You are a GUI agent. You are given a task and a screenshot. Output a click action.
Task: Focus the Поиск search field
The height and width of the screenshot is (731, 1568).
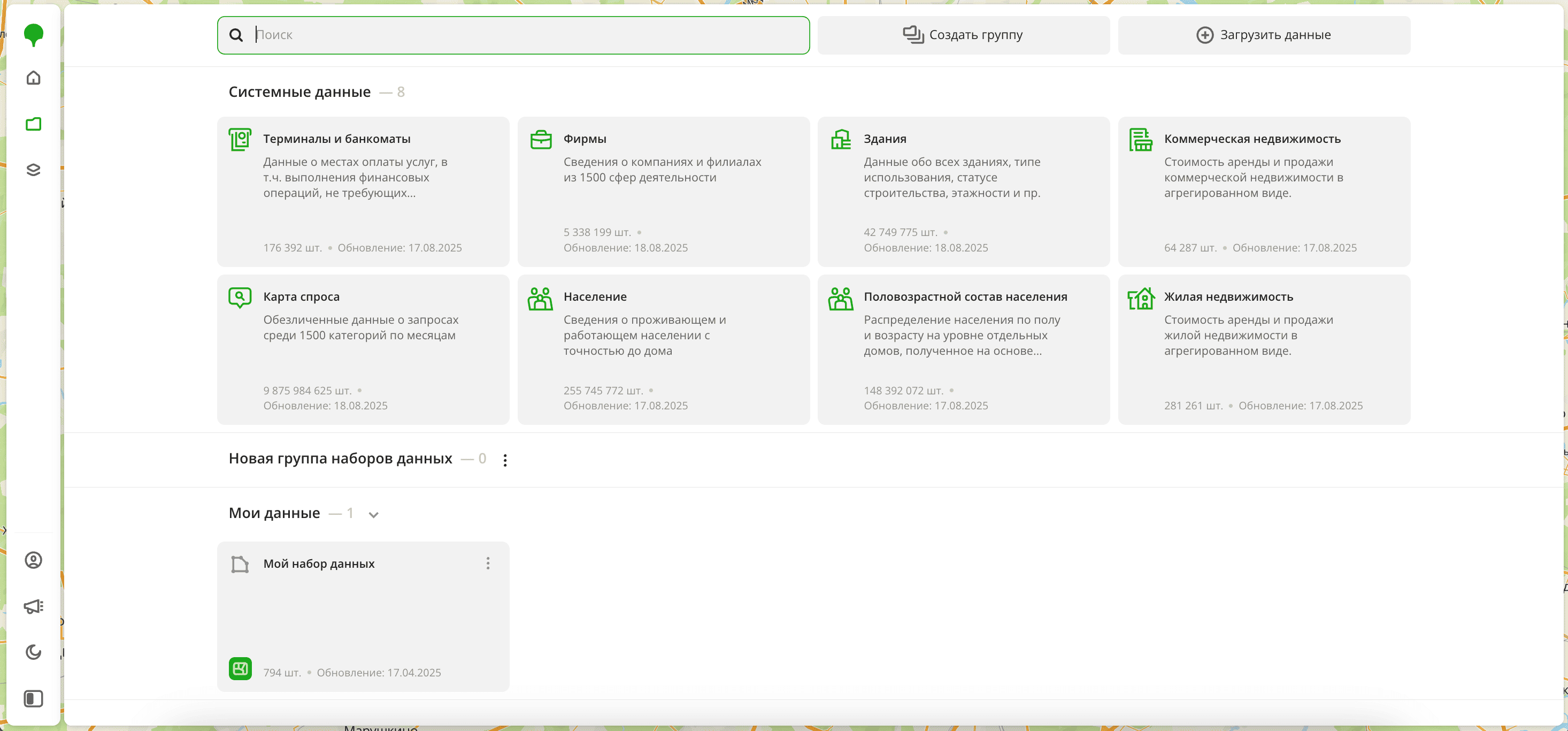524,35
